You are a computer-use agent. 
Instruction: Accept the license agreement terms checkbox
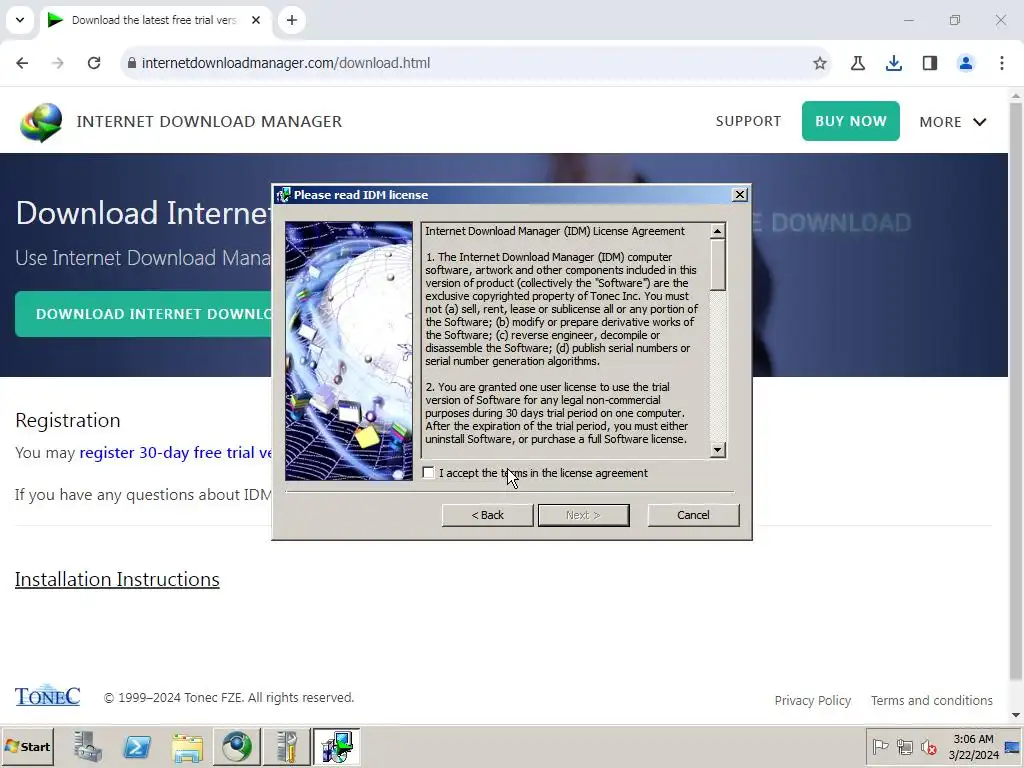click(x=428, y=473)
